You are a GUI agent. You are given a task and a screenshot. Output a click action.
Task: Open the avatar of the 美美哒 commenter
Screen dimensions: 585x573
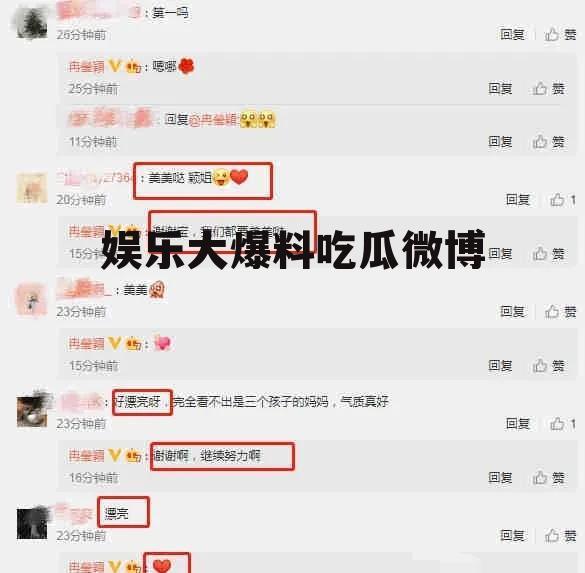[x=32, y=188]
